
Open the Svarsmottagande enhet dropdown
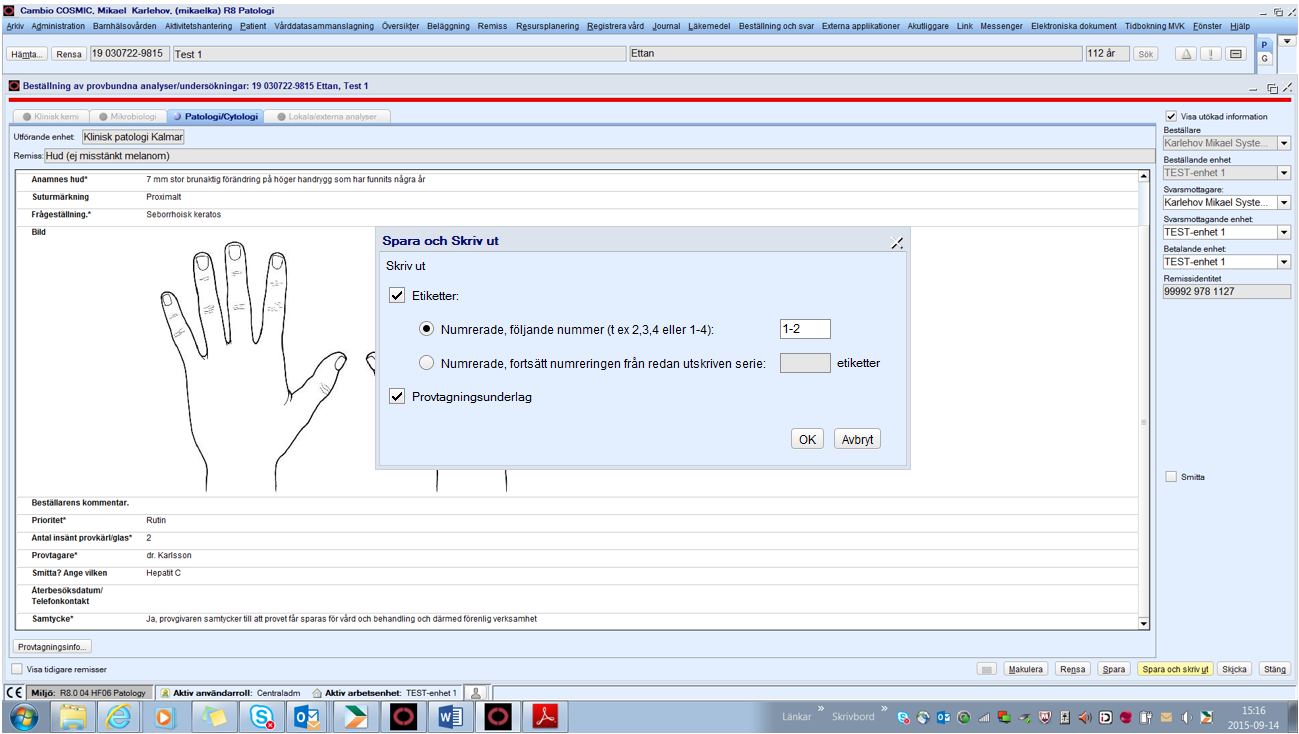coord(1284,232)
